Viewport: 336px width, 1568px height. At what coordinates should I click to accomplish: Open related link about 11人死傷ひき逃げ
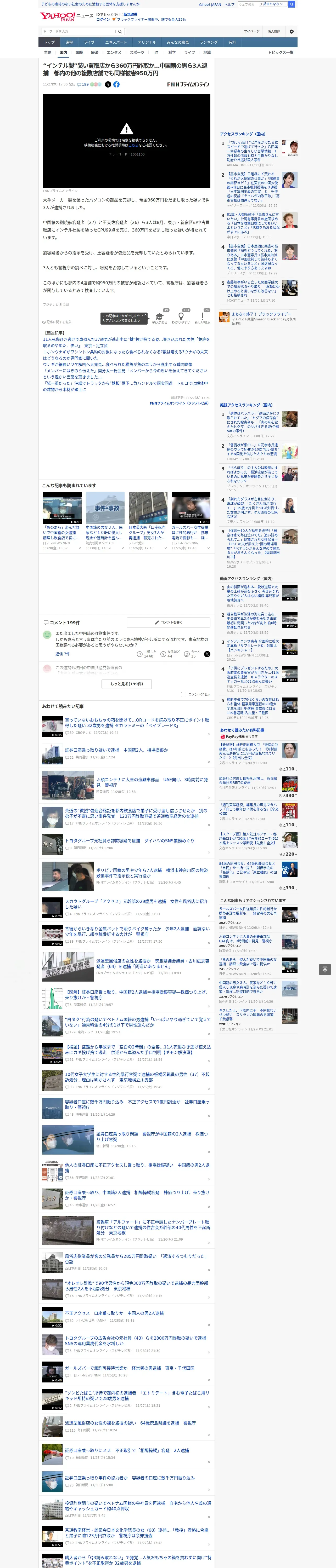point(126,343)
